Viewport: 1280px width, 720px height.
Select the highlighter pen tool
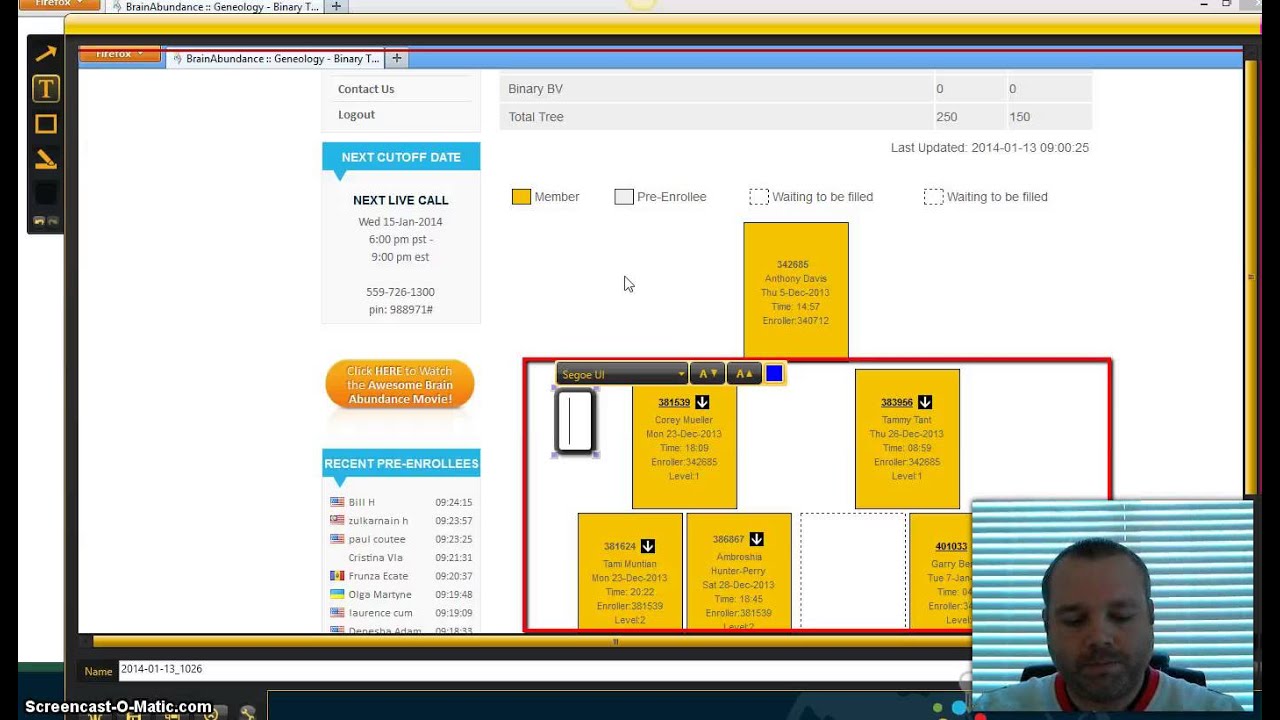pos(46,159)
